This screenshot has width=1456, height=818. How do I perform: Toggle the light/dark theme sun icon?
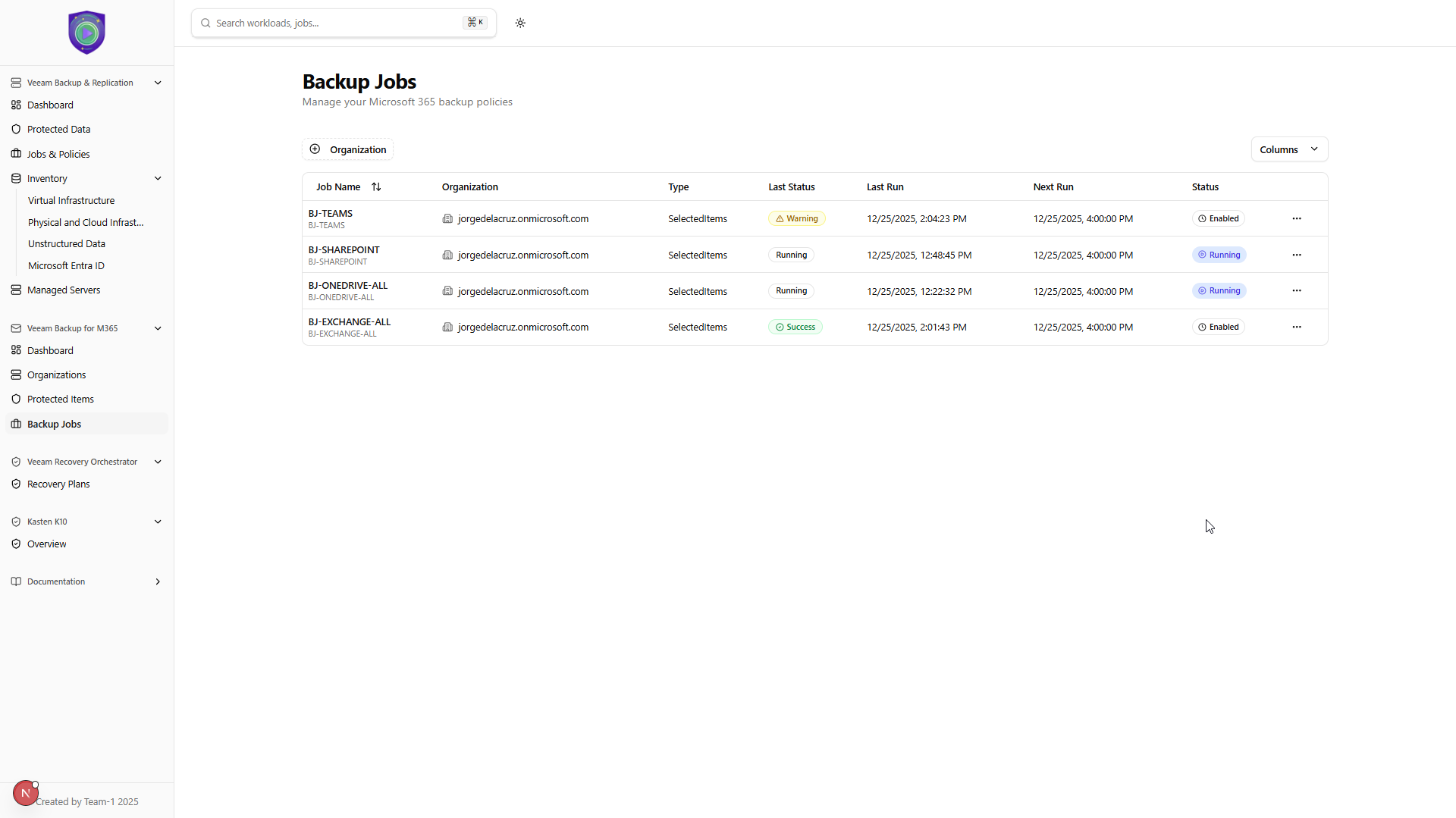pos(520,23)
